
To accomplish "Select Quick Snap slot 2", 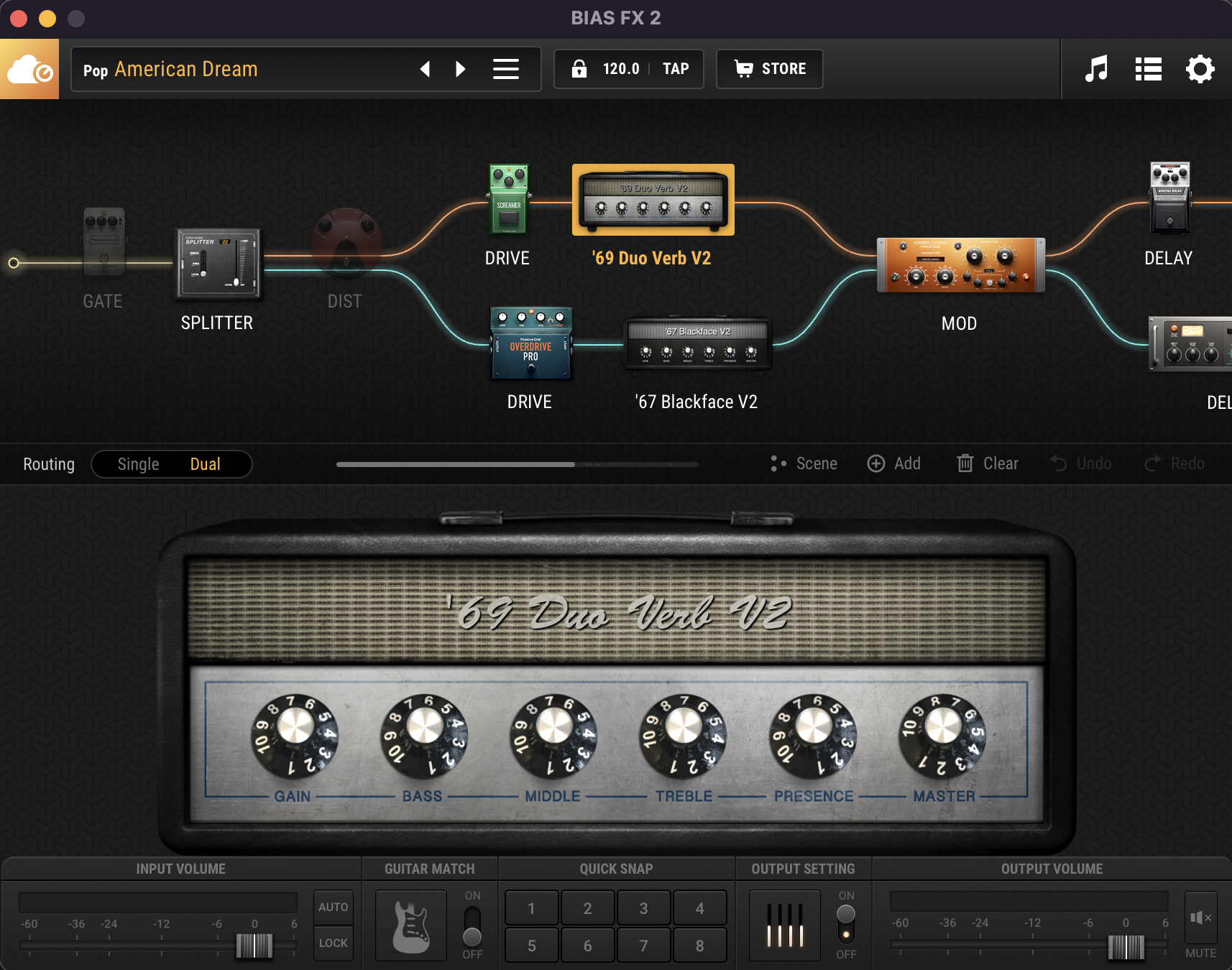I will coord(588,908).
